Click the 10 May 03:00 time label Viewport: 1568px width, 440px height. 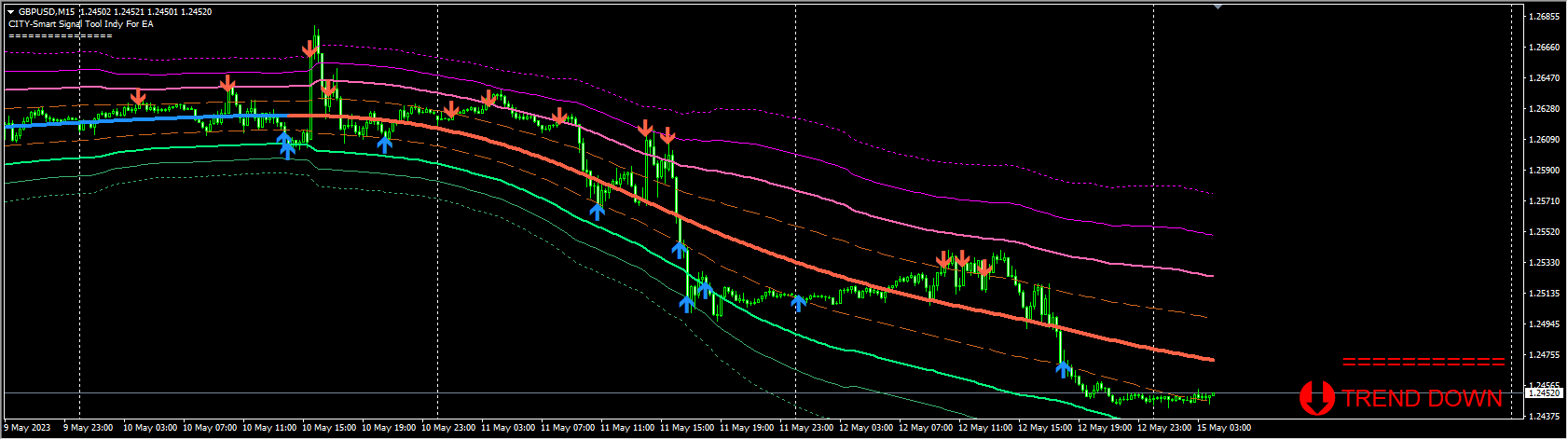pos(150,428)
